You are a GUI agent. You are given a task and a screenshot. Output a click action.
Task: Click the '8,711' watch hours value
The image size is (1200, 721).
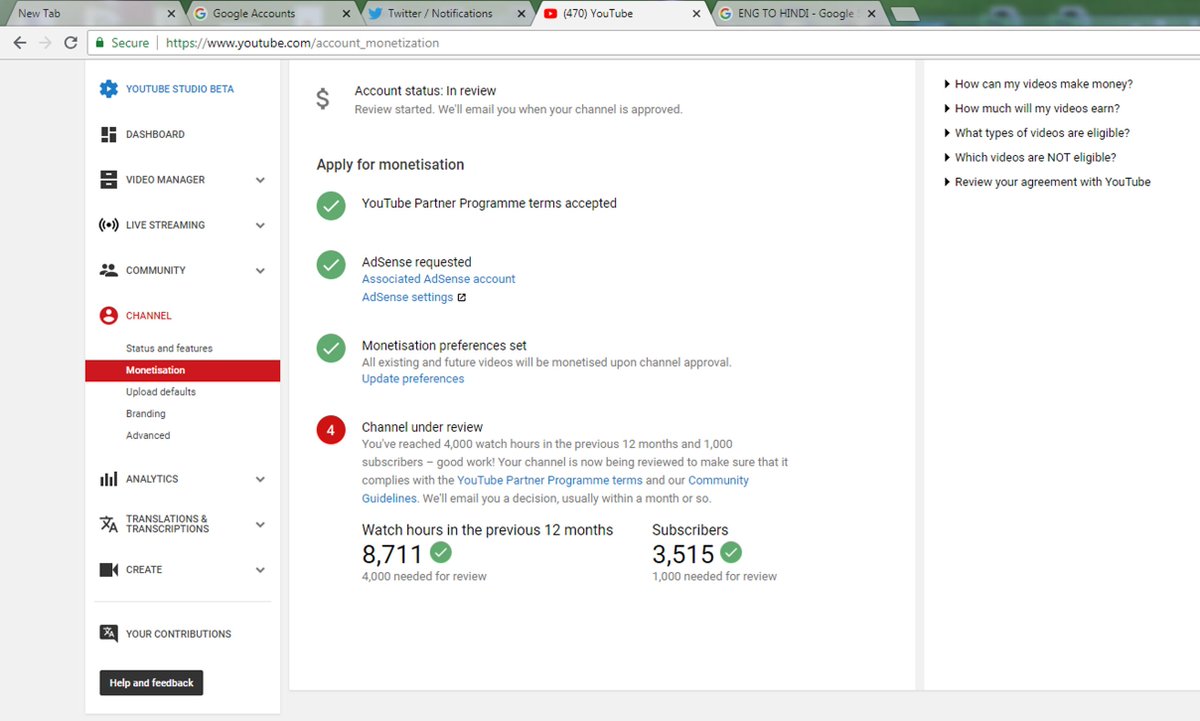(x=392, y=553)
